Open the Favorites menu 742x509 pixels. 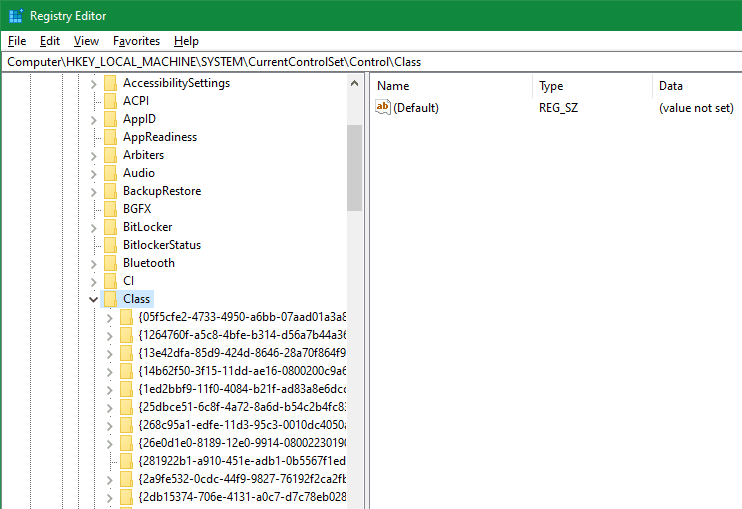[x=136, y=41]
